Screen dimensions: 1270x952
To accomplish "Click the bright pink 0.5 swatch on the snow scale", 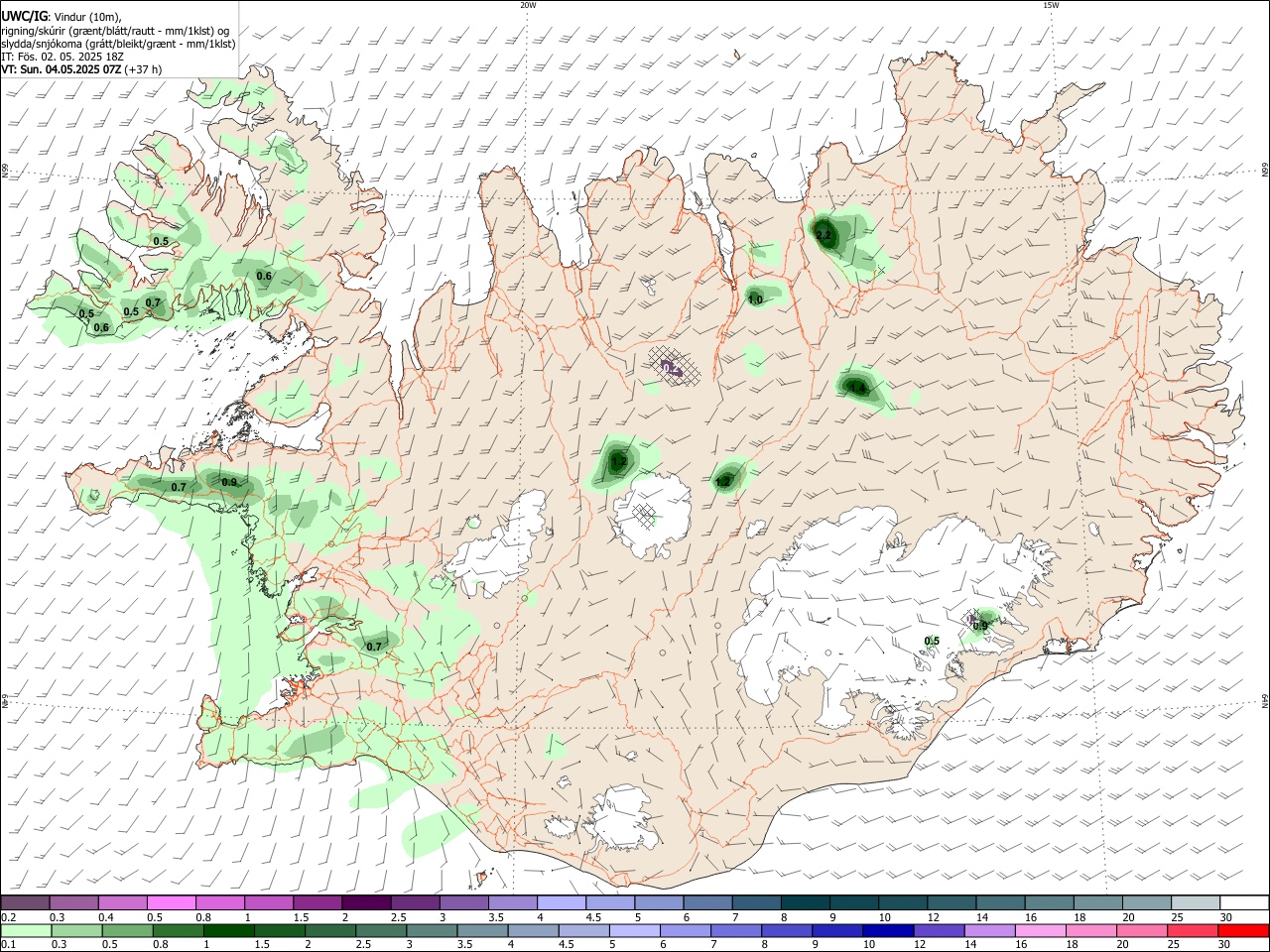I will click(172, 903).
